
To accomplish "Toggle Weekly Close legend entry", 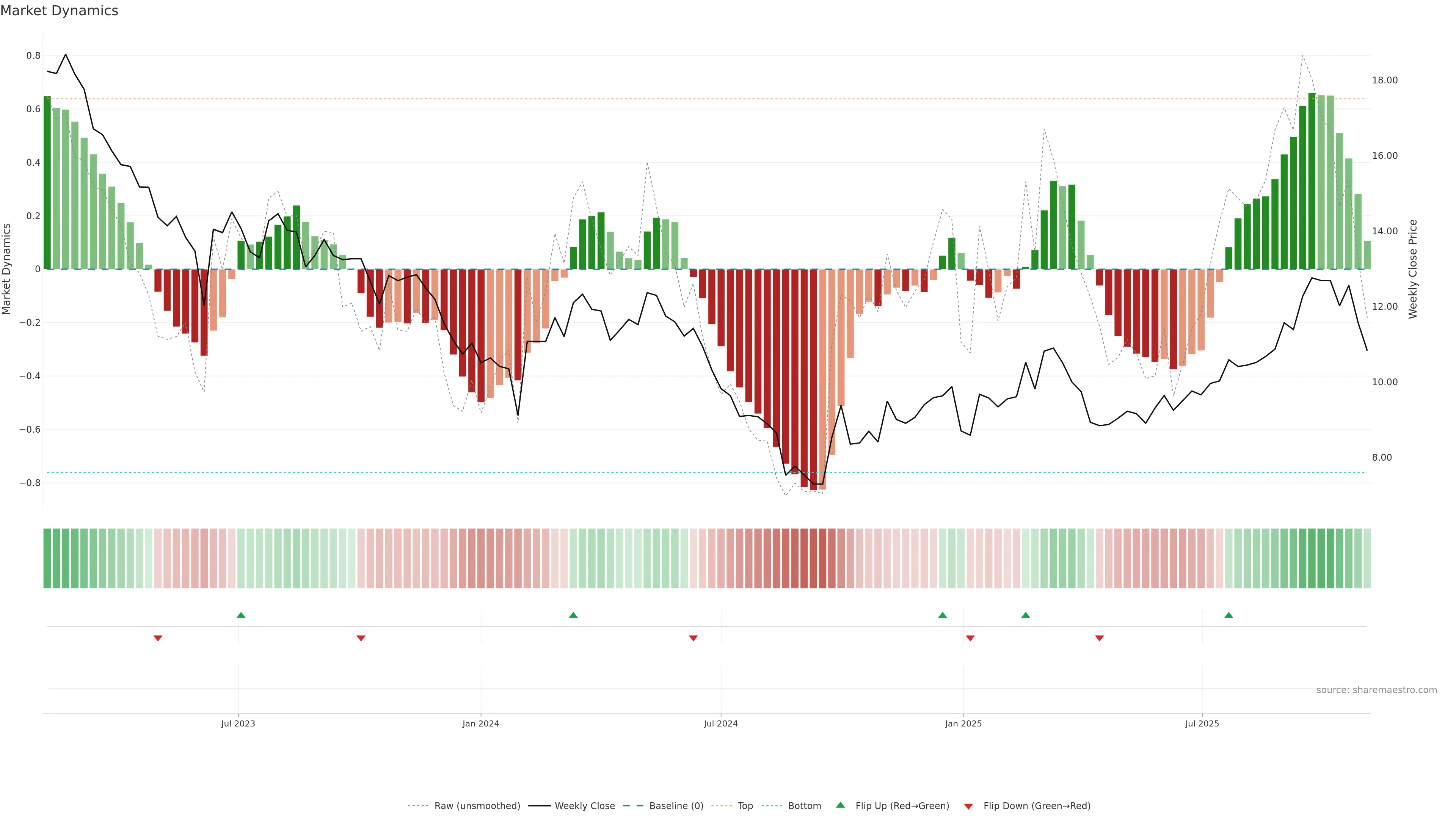I will coord(584,805).
